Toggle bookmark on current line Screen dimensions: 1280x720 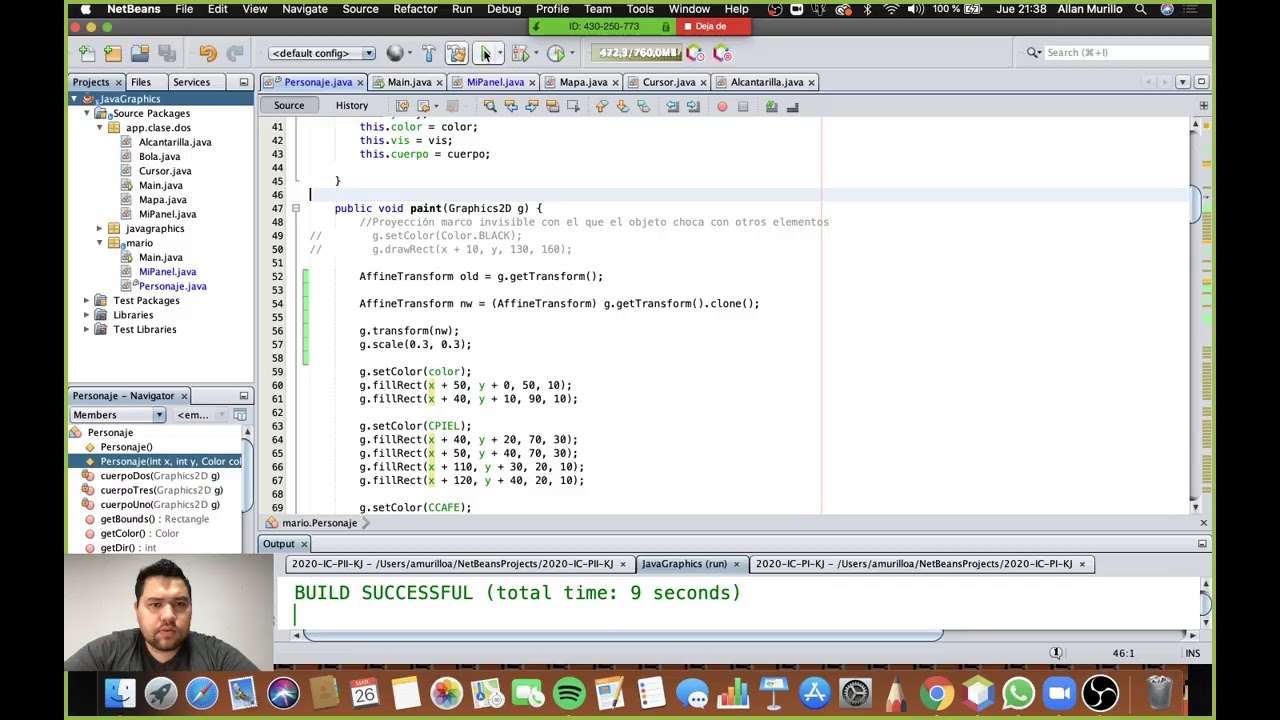[x=643, y=106]
